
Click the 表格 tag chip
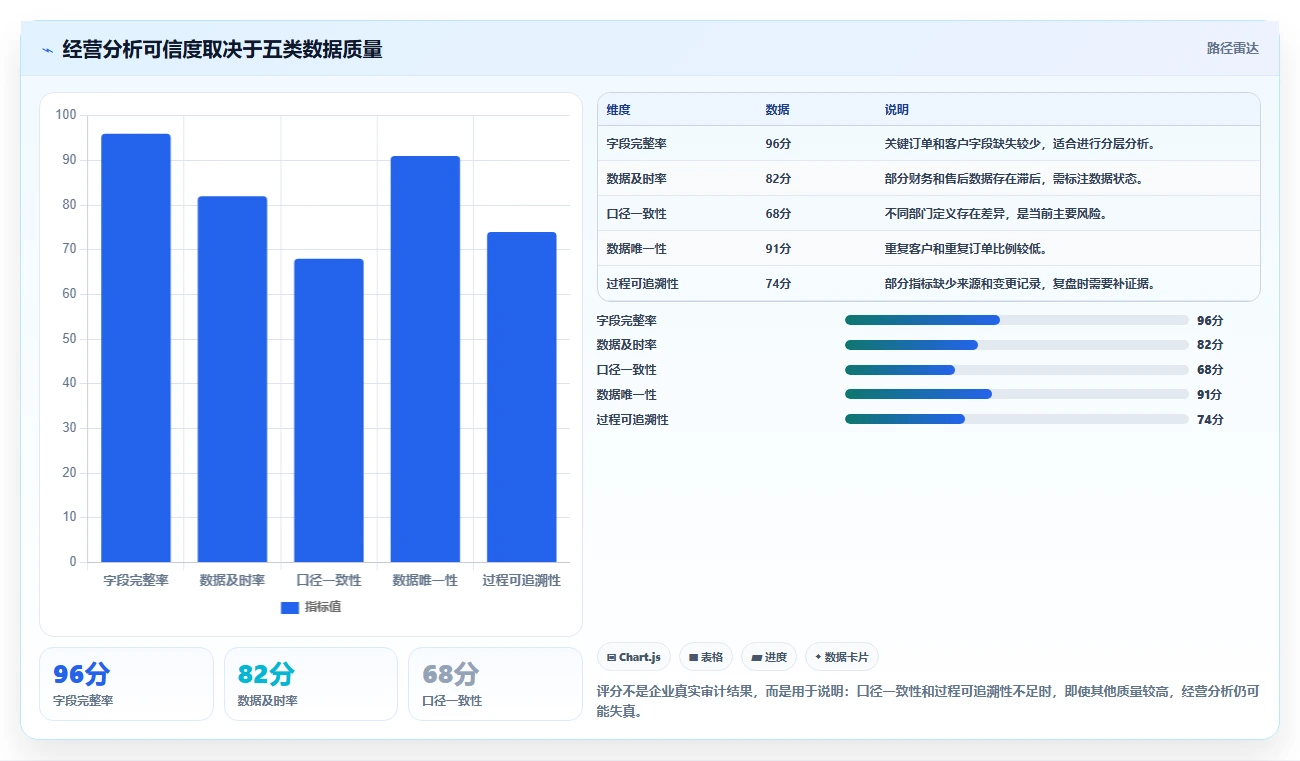706,657
